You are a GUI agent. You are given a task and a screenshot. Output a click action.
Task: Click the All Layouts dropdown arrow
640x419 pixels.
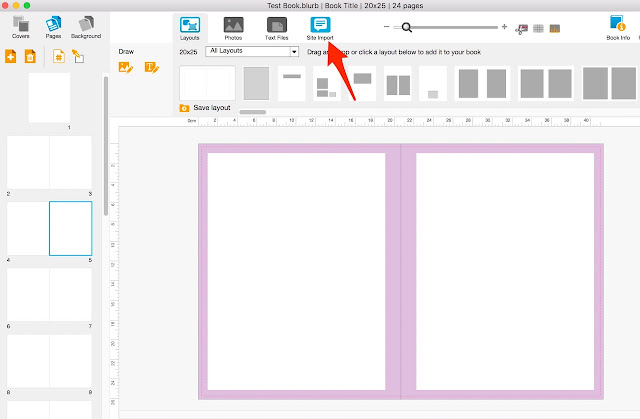click(x=294, y=51)
